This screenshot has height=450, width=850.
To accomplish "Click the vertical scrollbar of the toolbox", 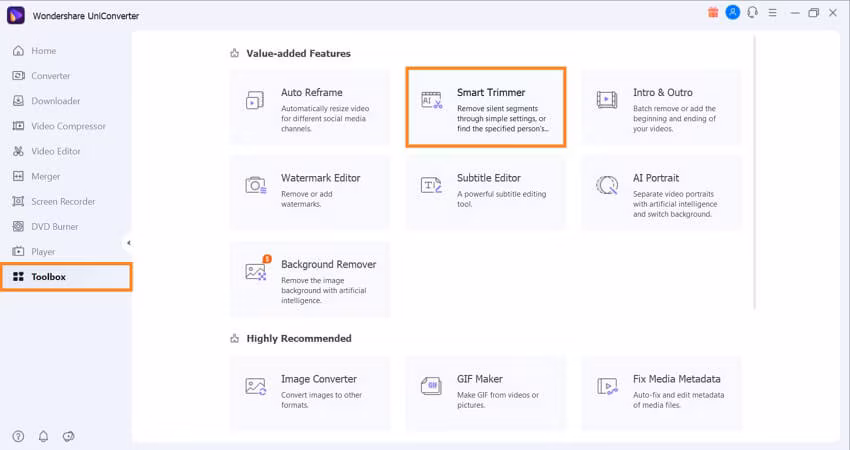I will coord(754,172).
